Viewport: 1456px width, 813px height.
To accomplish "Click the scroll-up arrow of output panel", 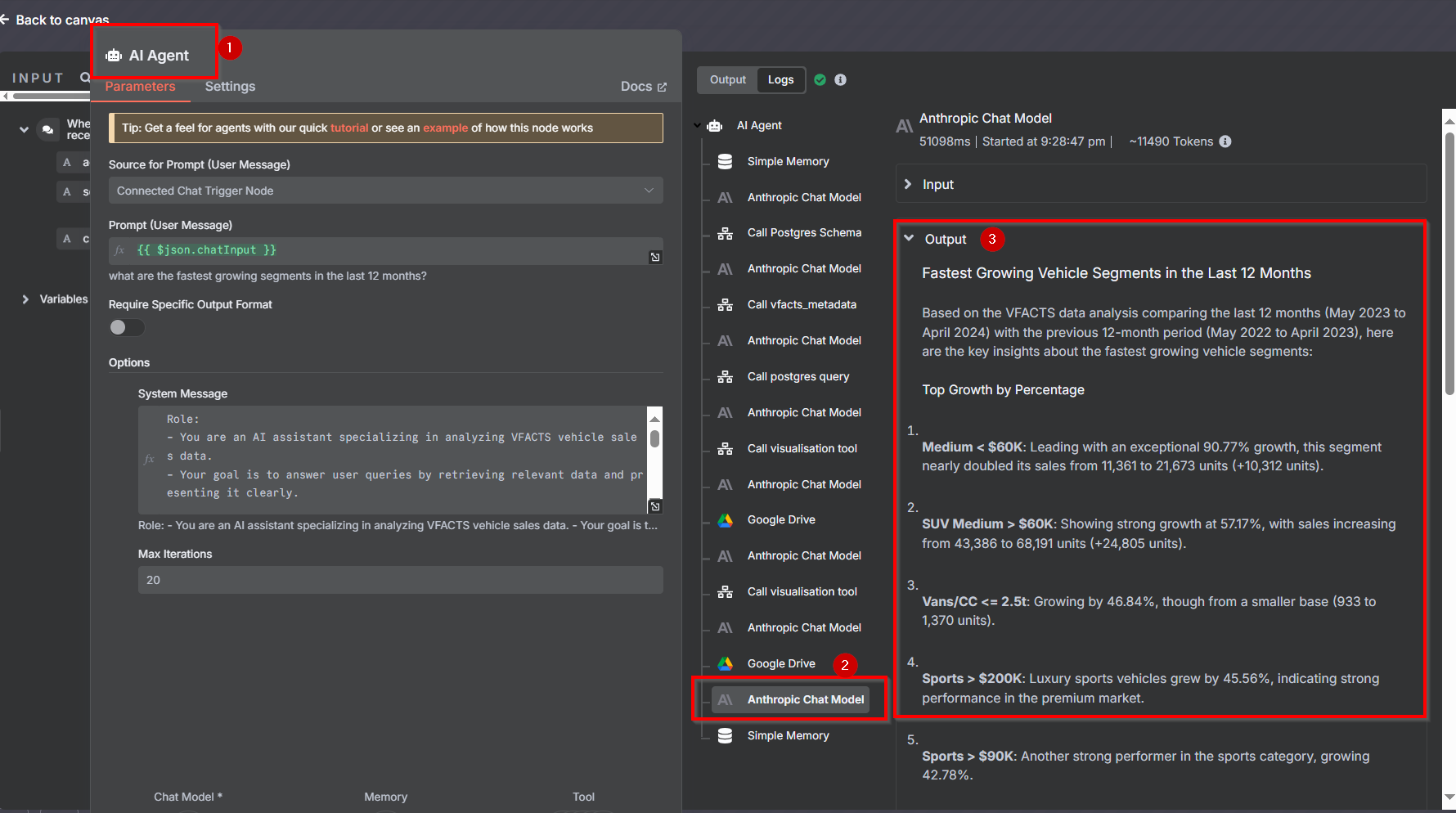I will coord(1449,121).
